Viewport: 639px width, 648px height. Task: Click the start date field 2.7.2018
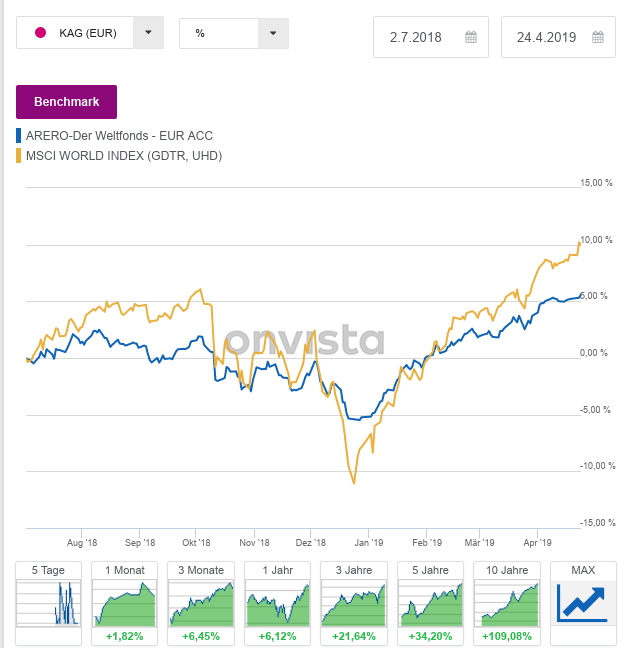pos(420,38)
